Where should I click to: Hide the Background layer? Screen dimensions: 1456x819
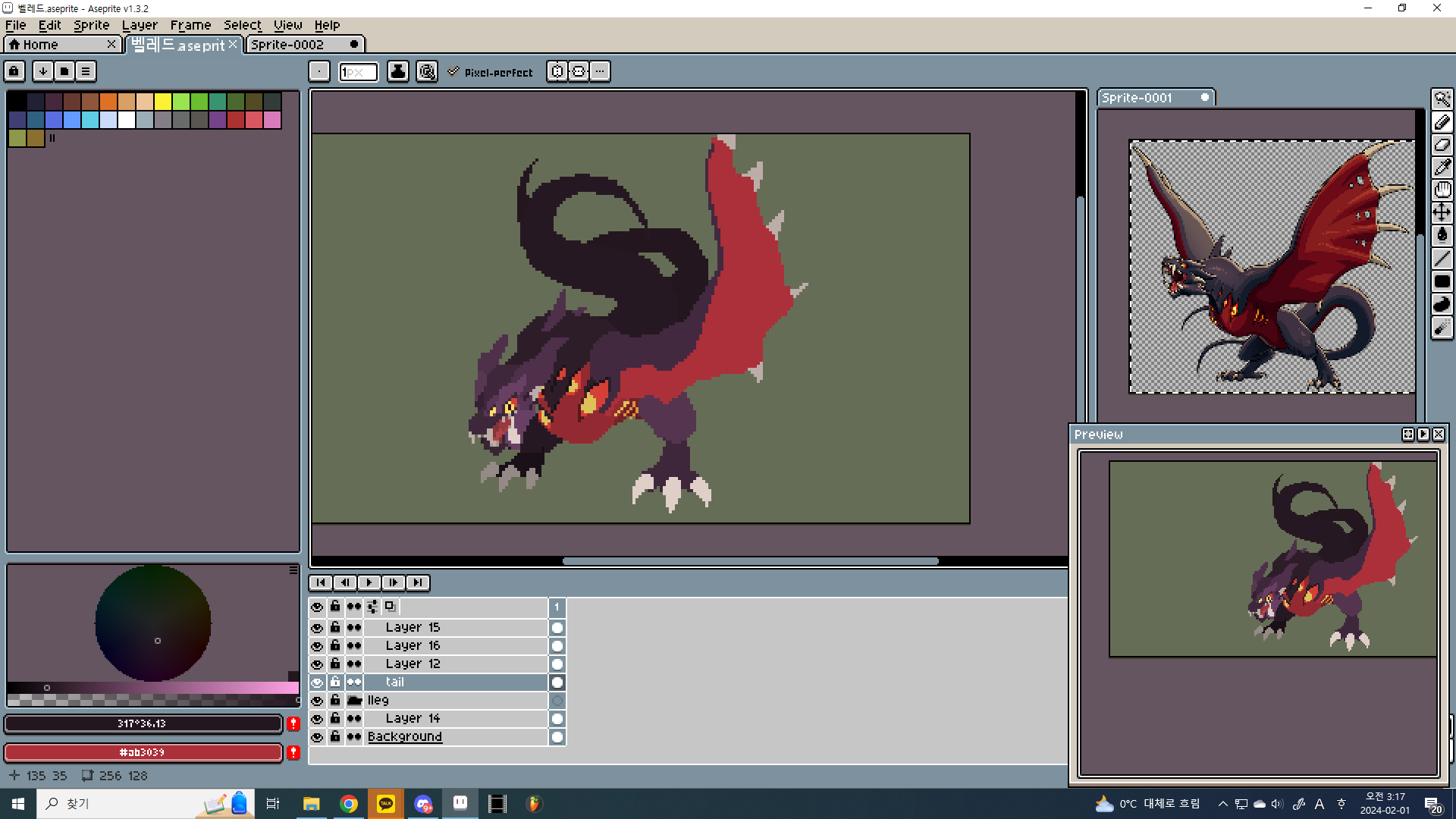pos(317,737)
